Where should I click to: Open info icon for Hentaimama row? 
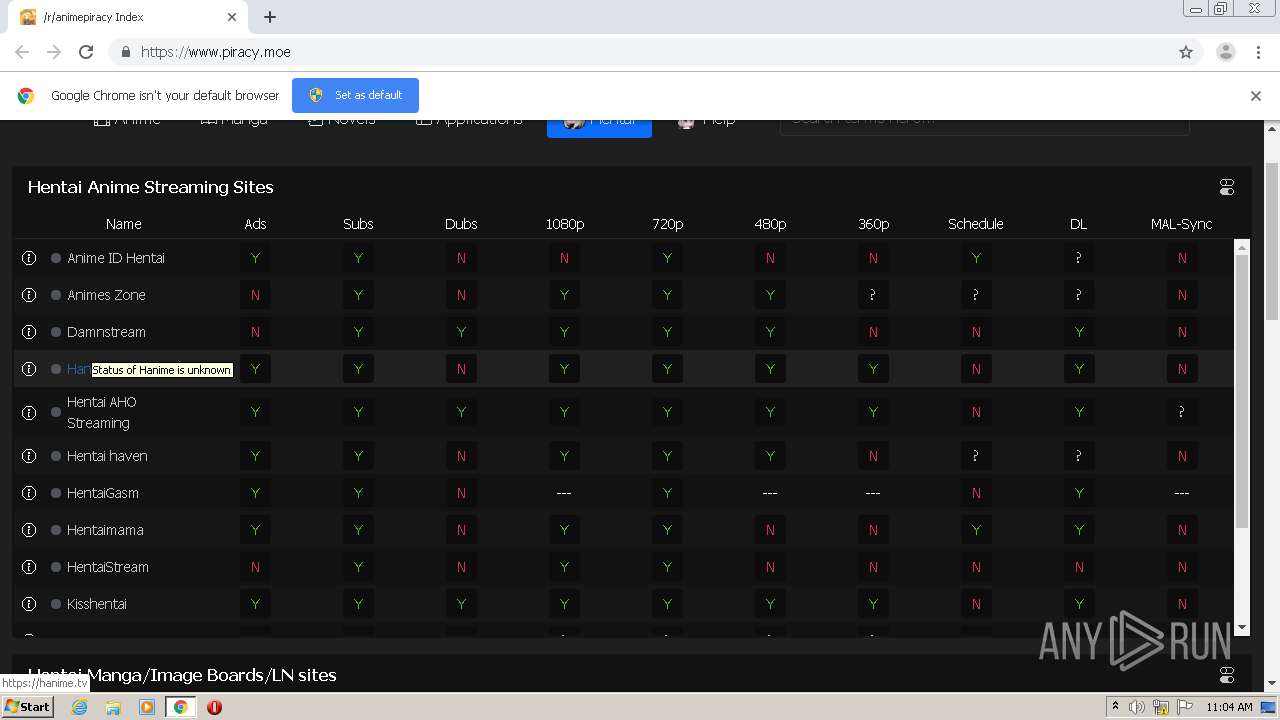pos(29,530)
